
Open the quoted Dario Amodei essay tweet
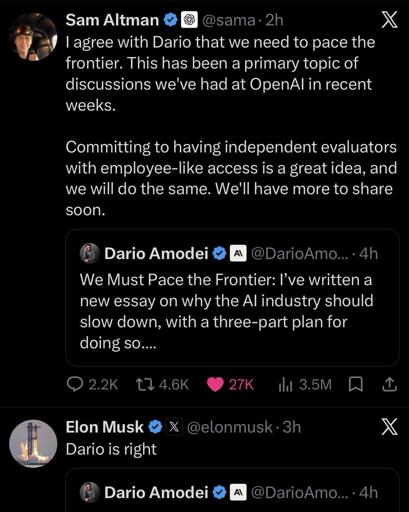click(x=232, y=298)
